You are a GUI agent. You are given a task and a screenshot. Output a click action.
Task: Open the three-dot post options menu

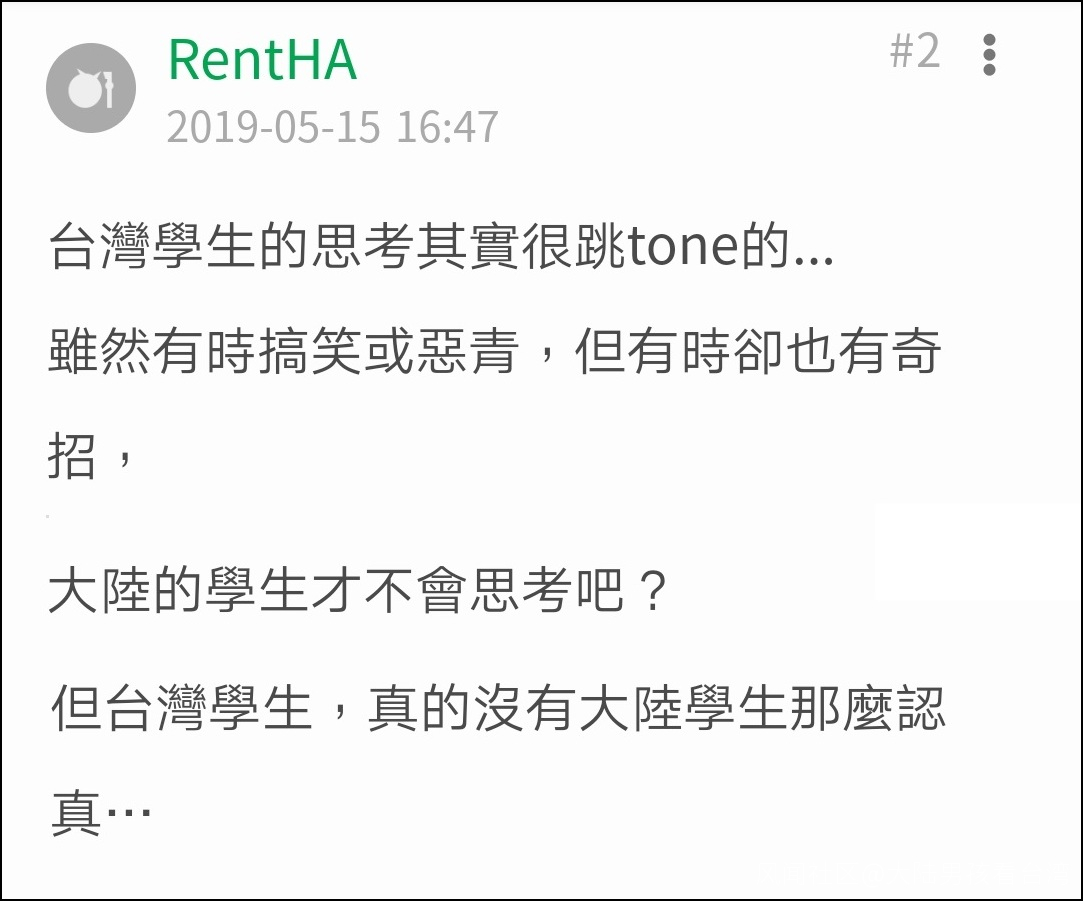(x=989, y=55)
